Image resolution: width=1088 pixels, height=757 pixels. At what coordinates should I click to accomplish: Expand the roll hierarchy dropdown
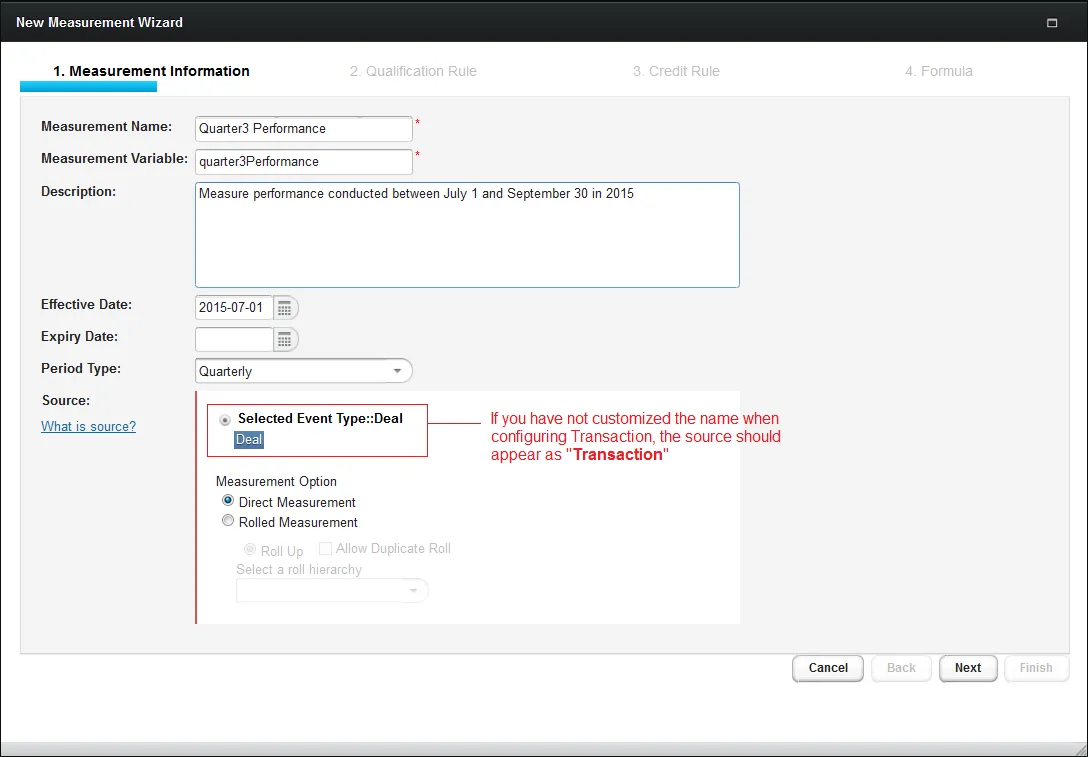[332, 590]
